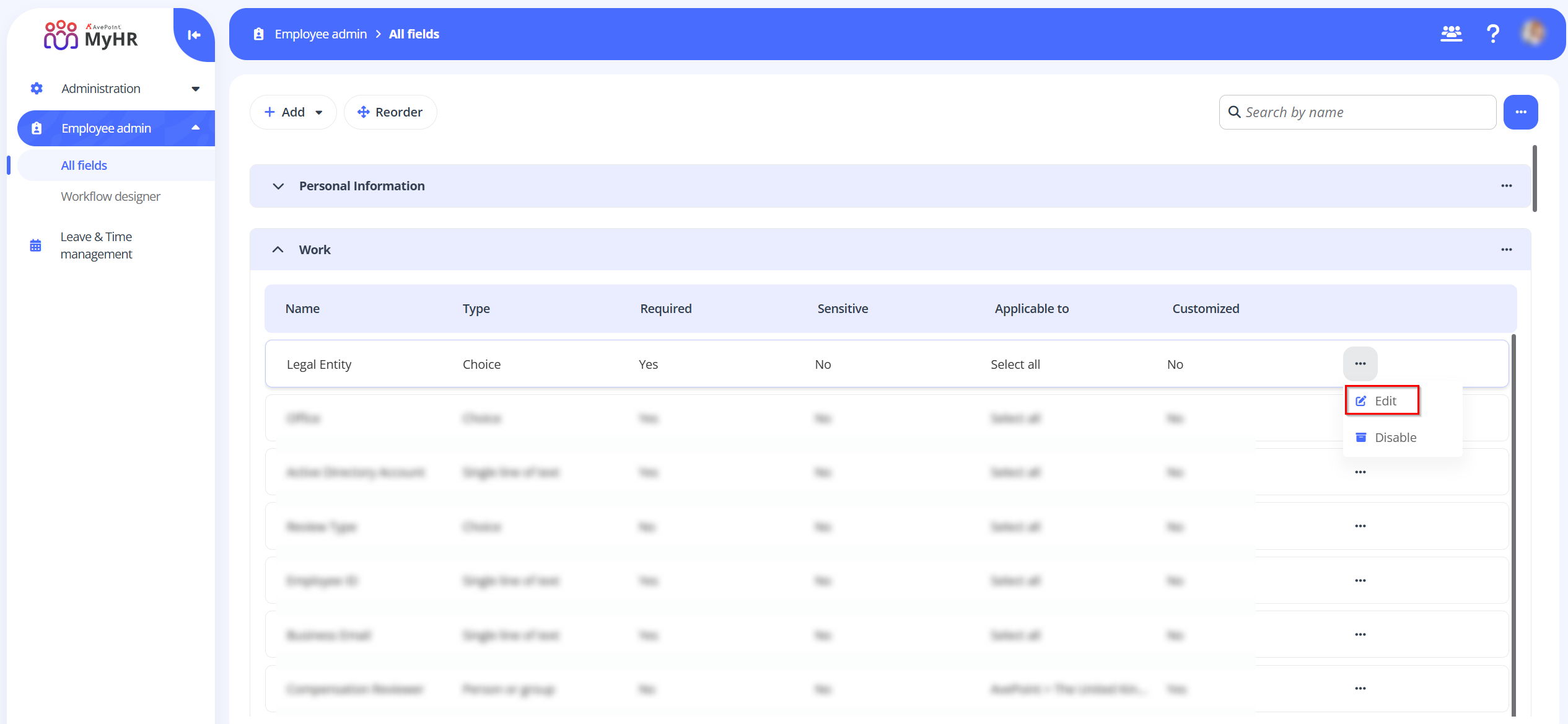
Task: Collapse the Employee admin menu
Action: pos(196,128)
